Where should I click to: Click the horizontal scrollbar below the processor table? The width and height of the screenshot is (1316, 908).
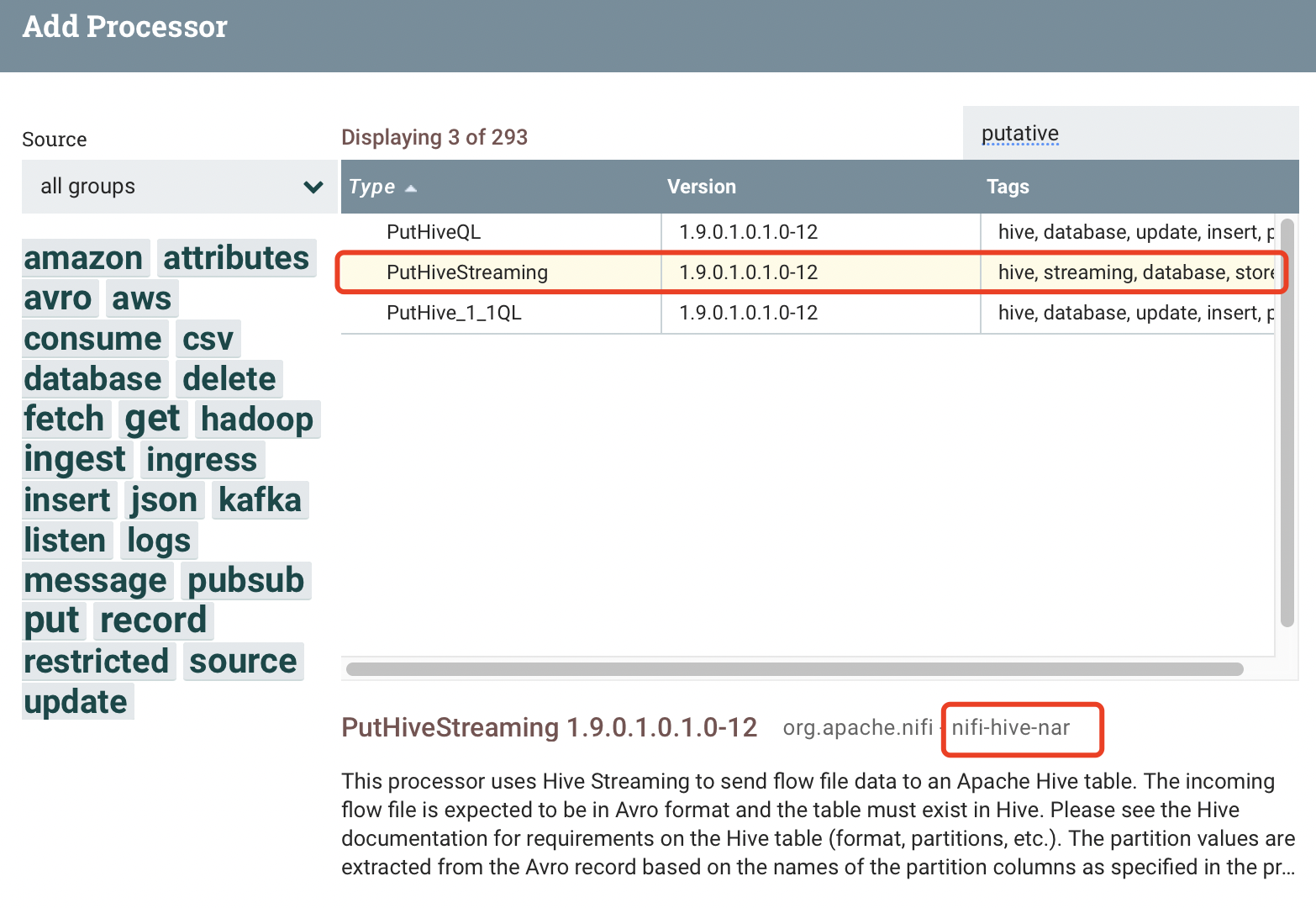(794, 669)
